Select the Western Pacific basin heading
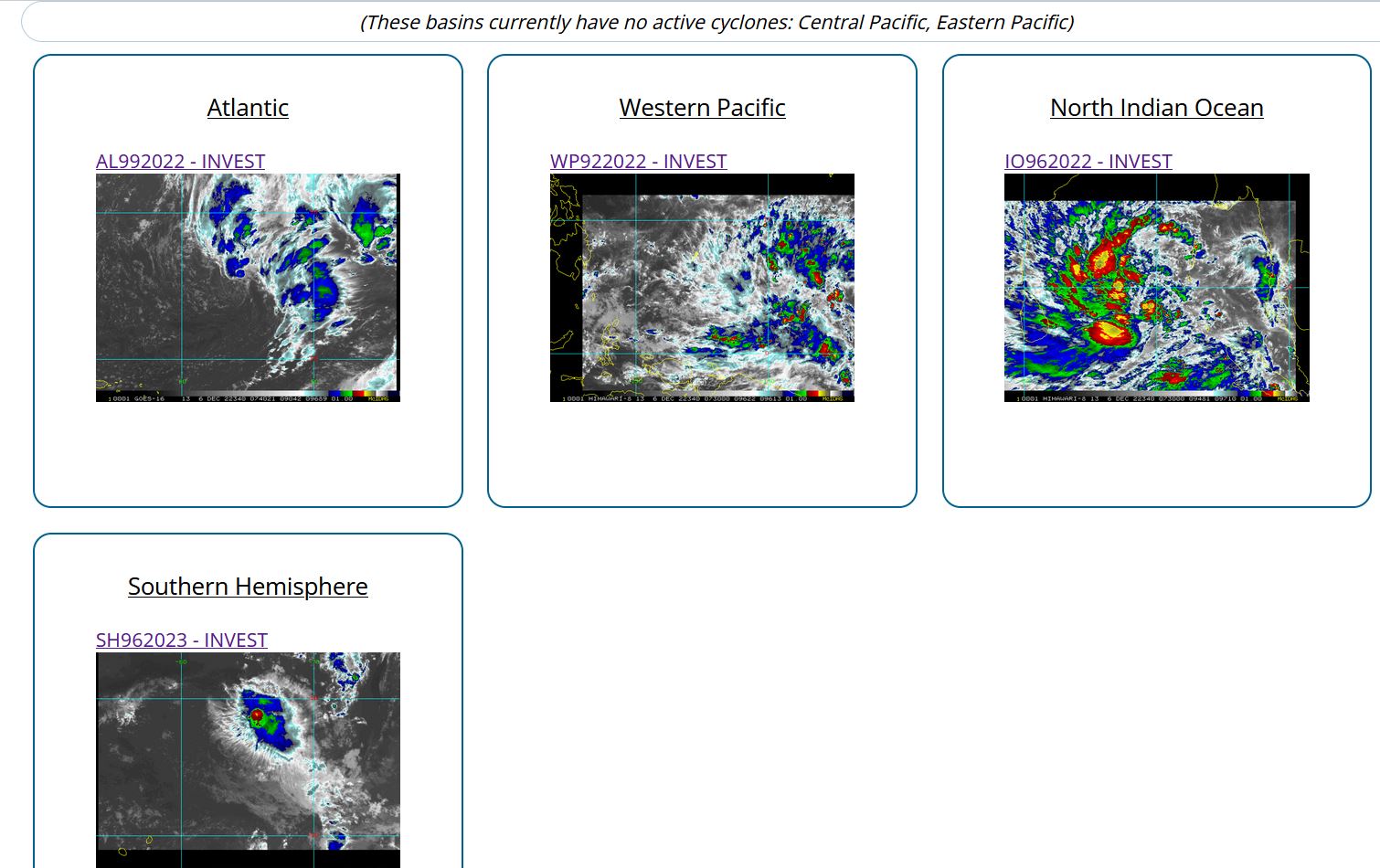 (x=702, y=108)
